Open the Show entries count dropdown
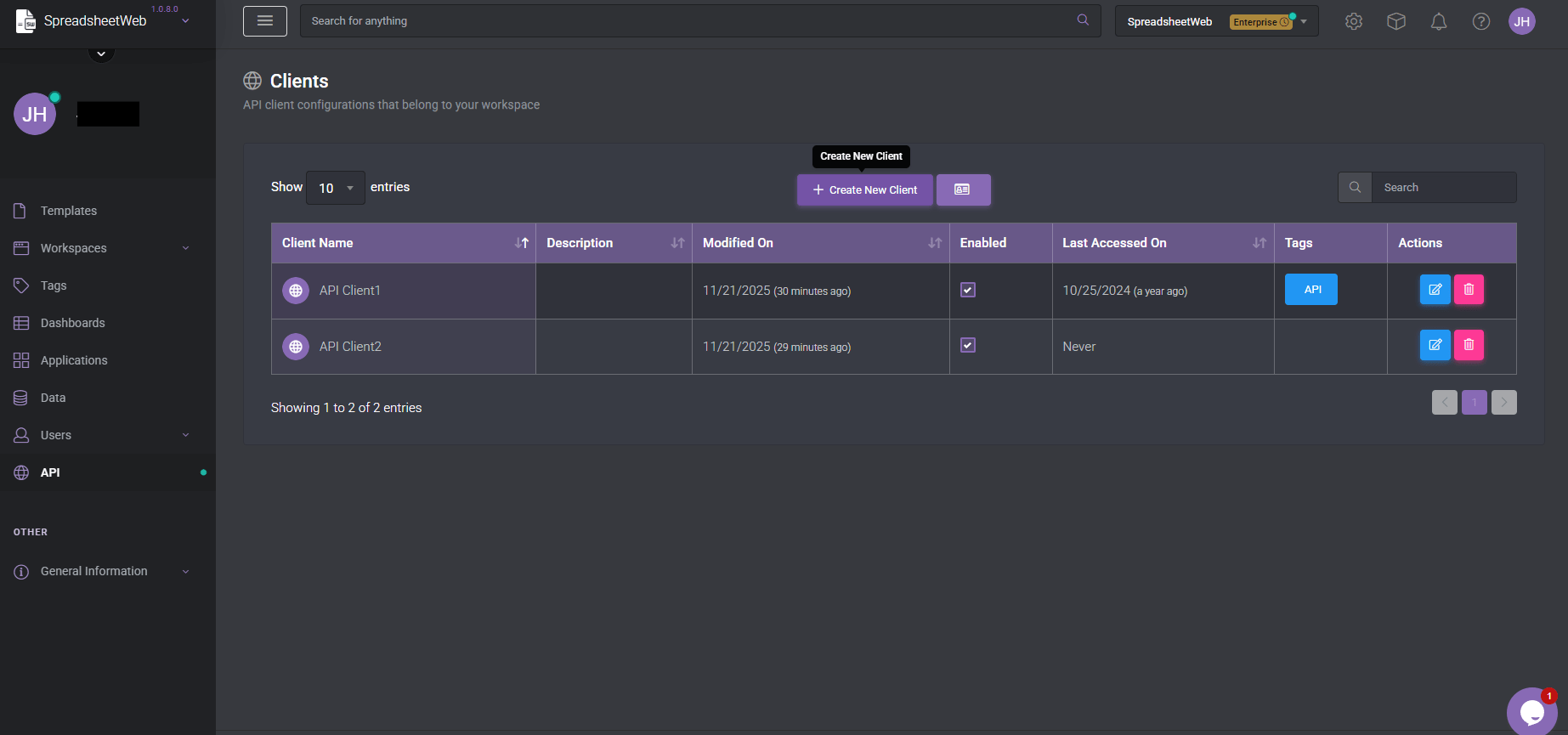Screen dimensions: 1568x735 pyautogui.click(x=335, y=188)
